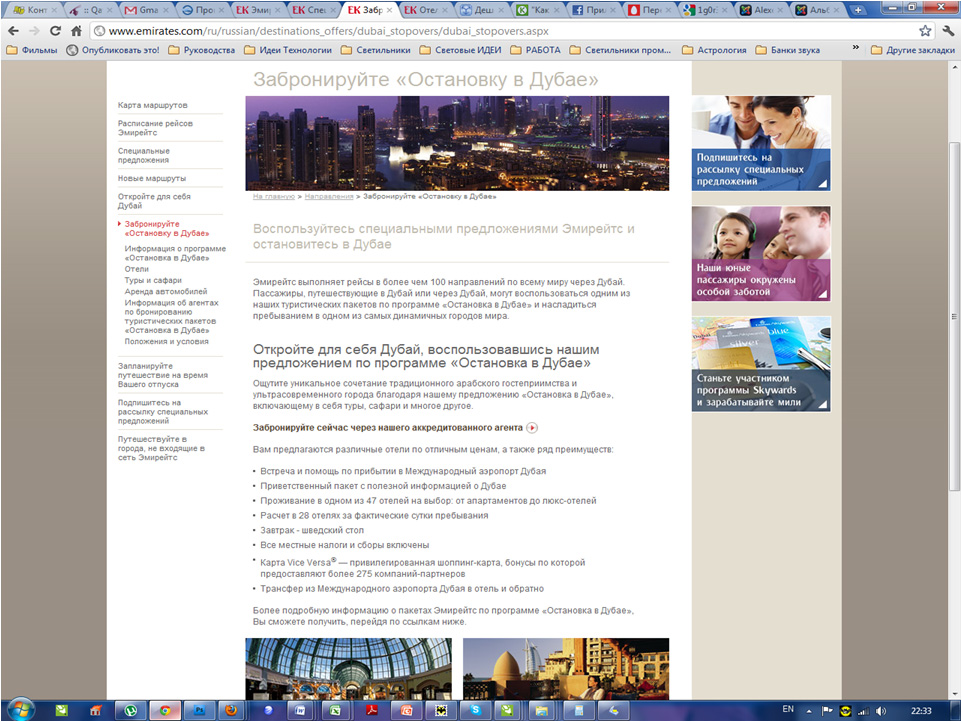Click 'Забронируйте сейчас через нашего аккредитованного агента'
Viewport: 962px width, 722px height.
[388, 428]
